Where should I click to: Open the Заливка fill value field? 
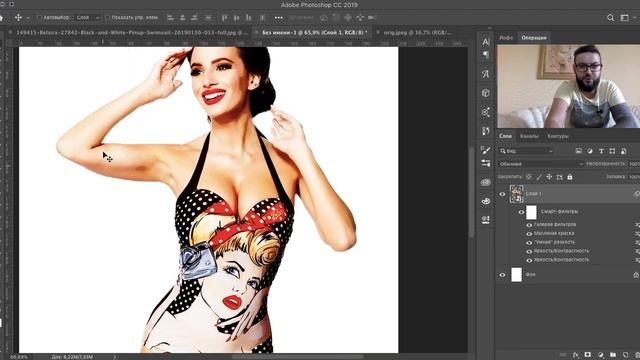[634, 177]
